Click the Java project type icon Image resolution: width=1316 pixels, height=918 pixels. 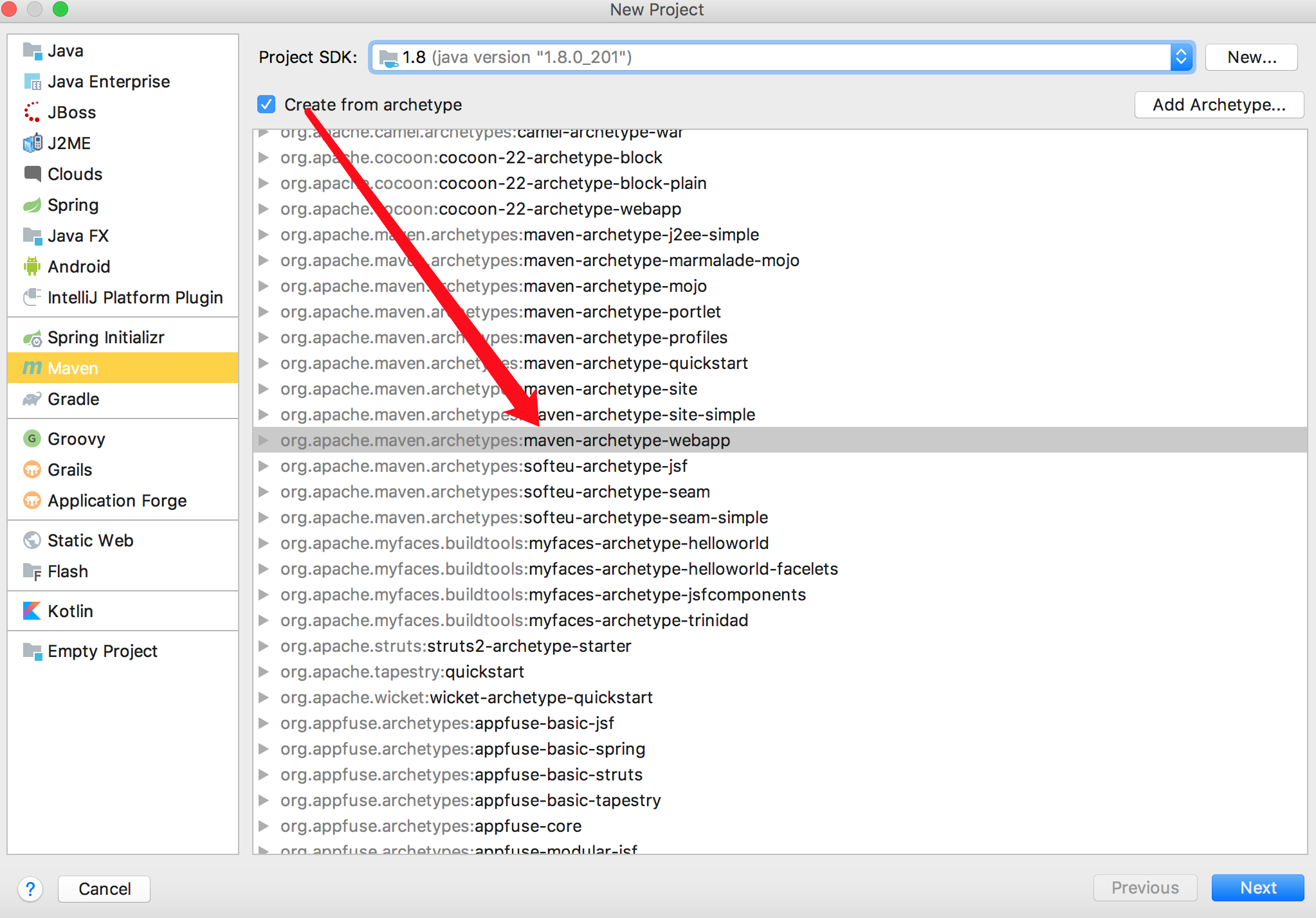[x=32, y=51]
